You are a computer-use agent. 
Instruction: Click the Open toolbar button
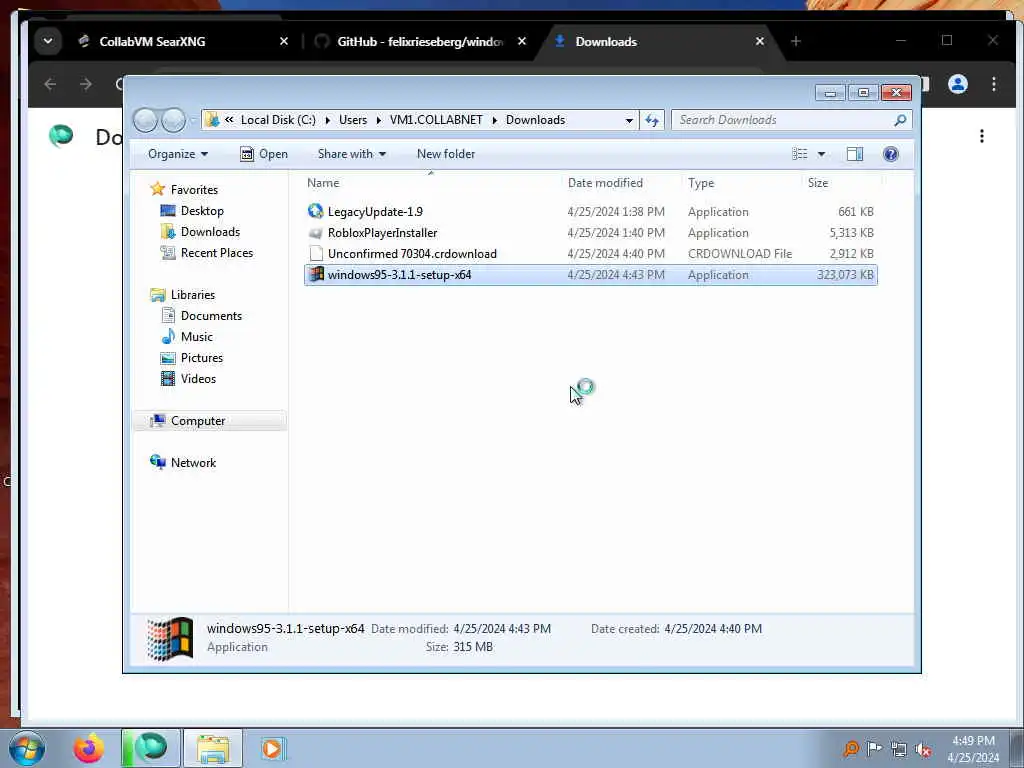tap(264, 154)
